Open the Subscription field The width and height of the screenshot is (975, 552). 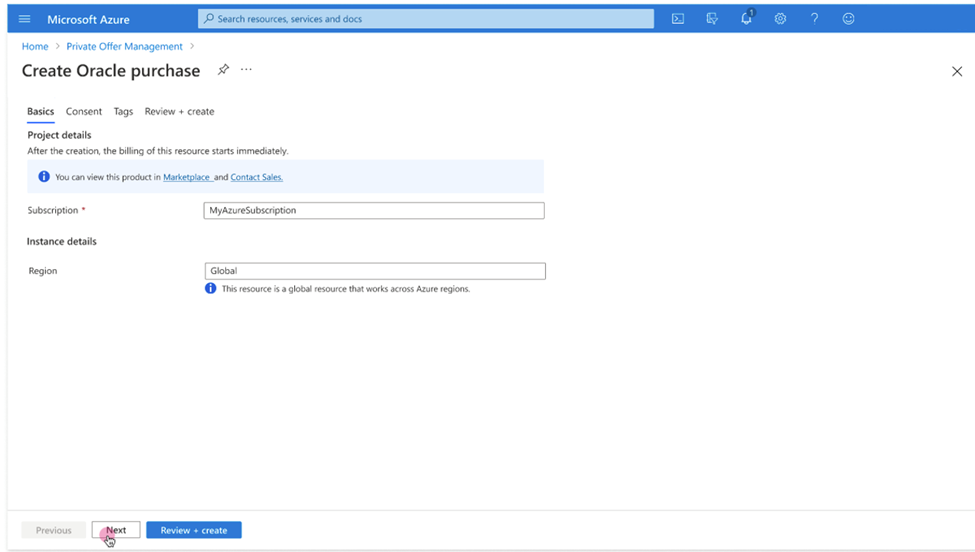[373, 210]
